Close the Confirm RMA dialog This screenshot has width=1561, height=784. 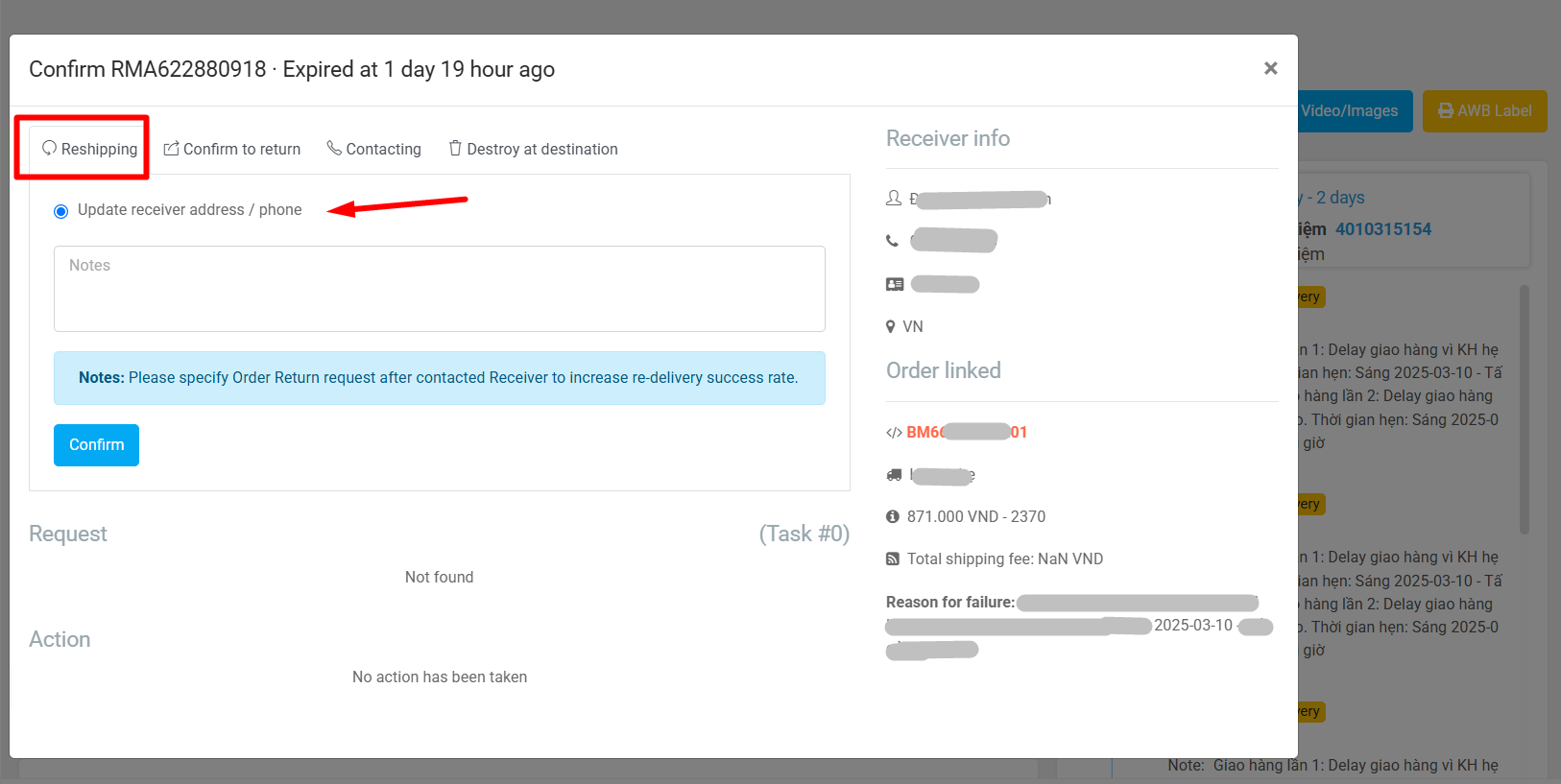[1270, 68]
